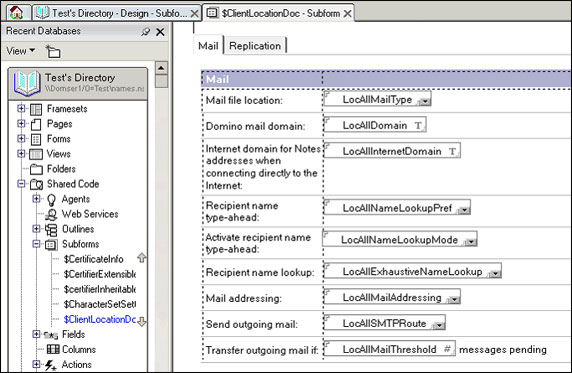
Task: Select the Folders tree item
Action: tap(61, 169)
